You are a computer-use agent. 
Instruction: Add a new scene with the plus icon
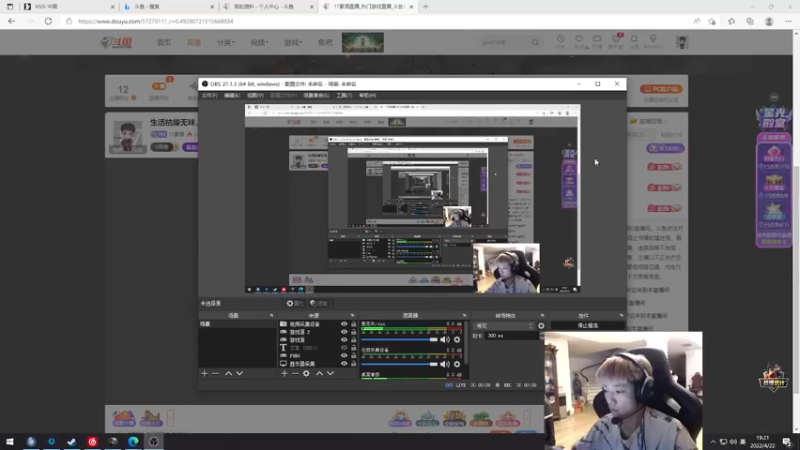[205, 373]
